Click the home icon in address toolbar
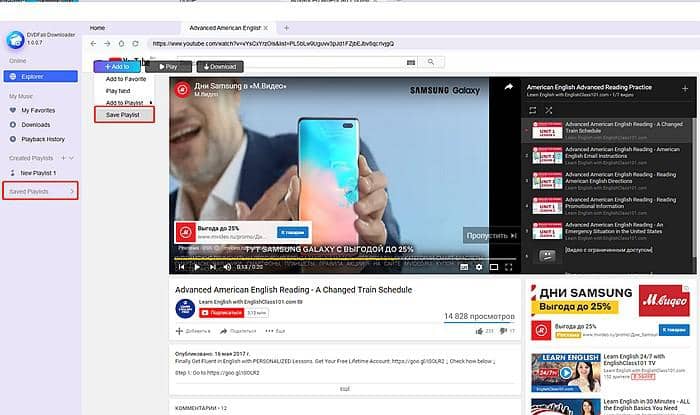 pos(121,44)
